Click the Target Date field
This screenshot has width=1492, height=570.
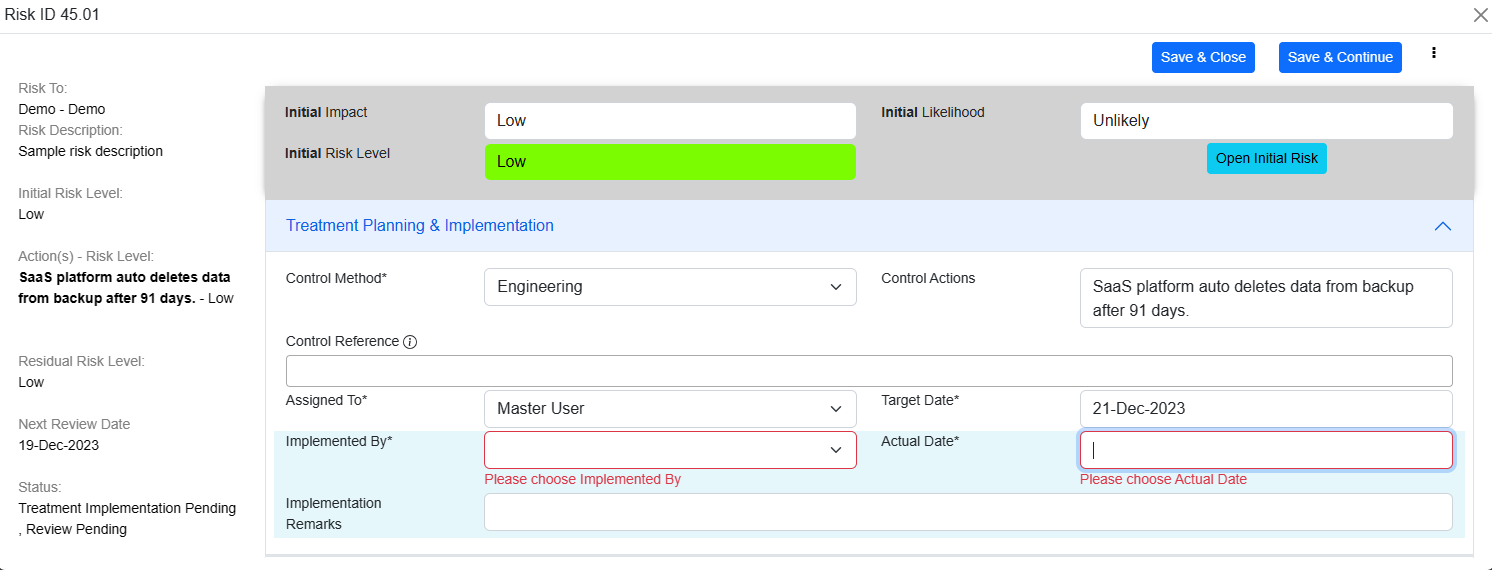[1266, 409]
